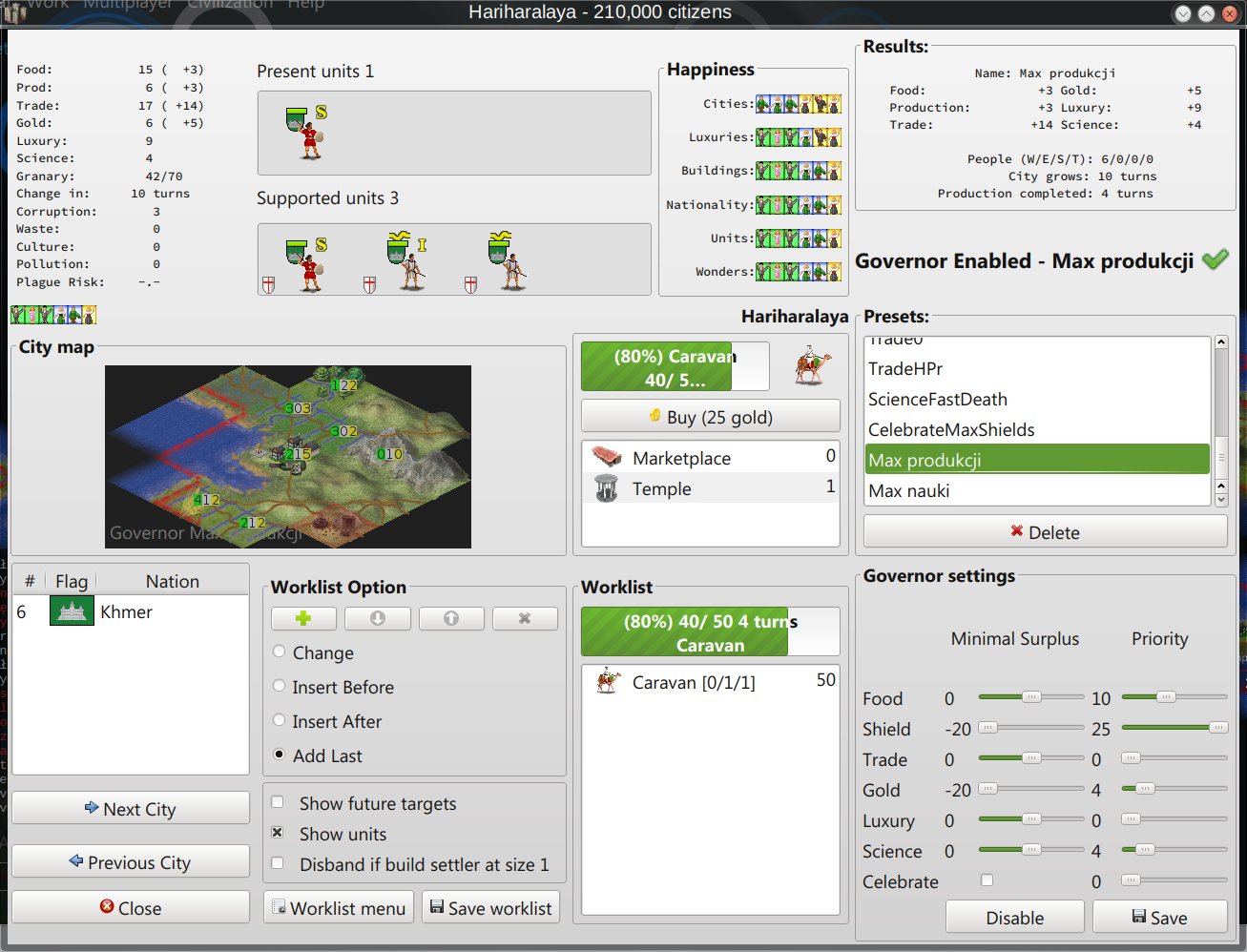1247x952 pixels.
Task: Click the Khmer nation flag
Action: click(72, 611)
